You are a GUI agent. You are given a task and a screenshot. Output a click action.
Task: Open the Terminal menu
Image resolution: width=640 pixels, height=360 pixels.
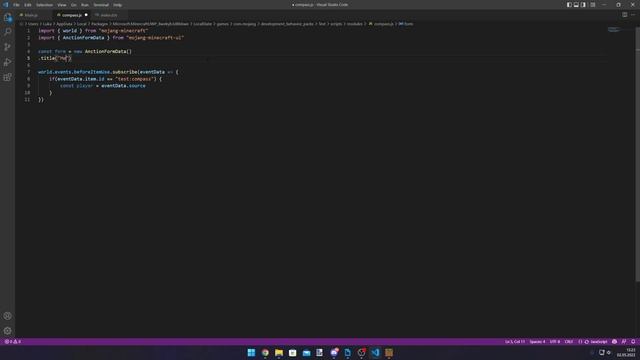tap(101, 5)
